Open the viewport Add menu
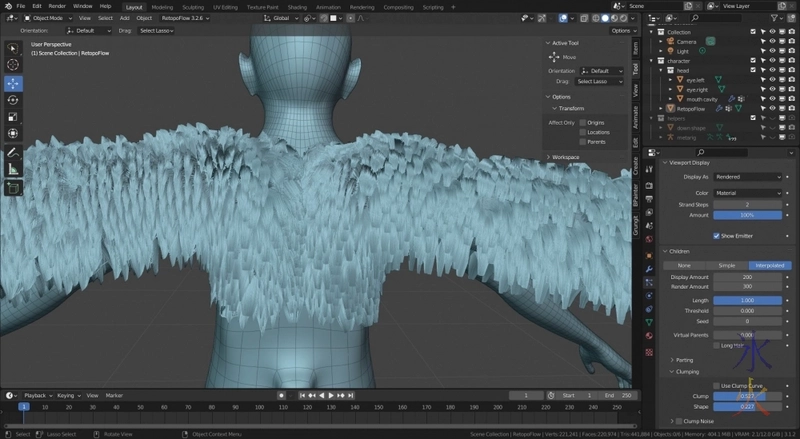800x439 pixels. tap(124, 18)
